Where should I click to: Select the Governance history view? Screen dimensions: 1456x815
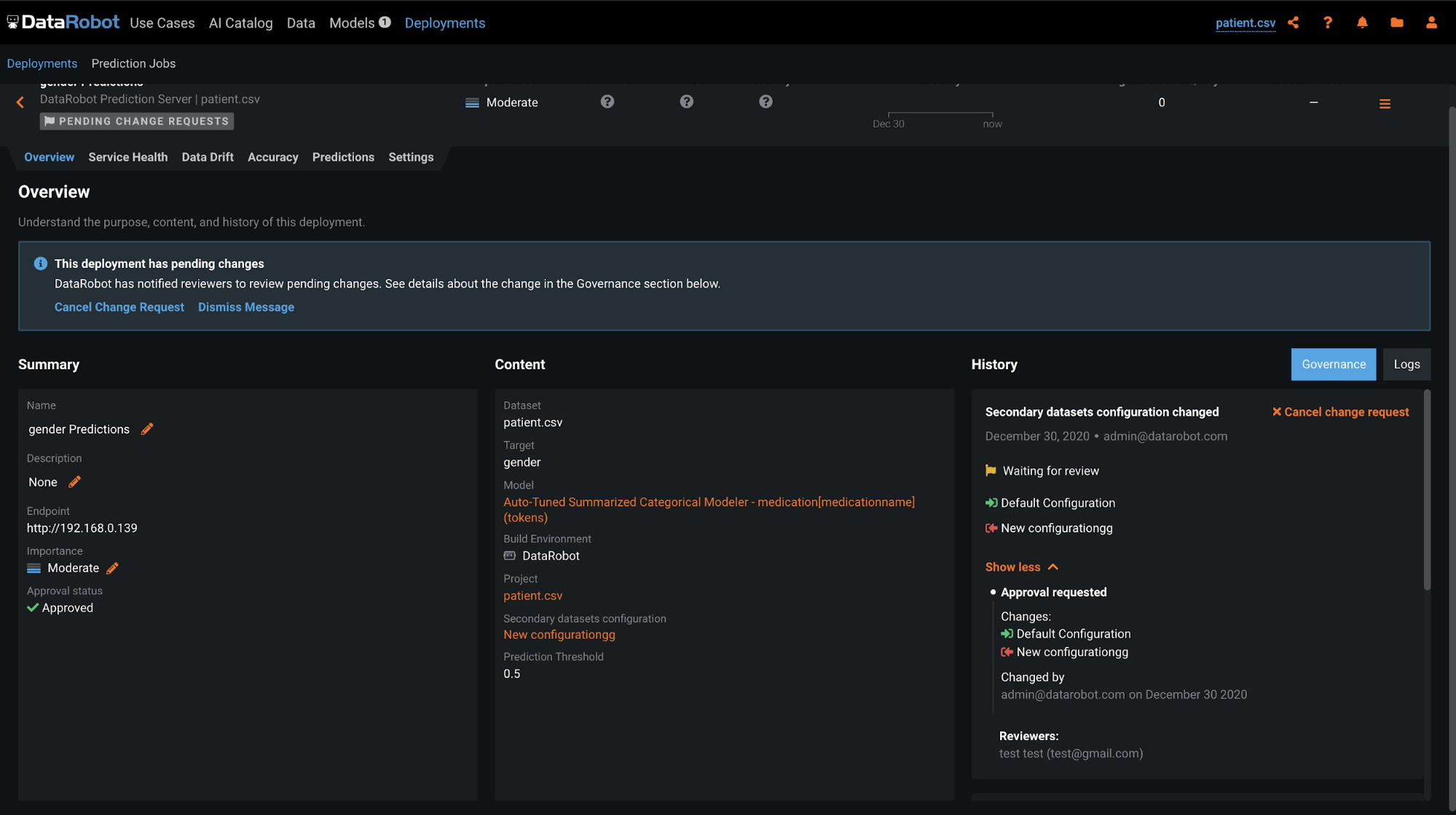[1333, 364]
